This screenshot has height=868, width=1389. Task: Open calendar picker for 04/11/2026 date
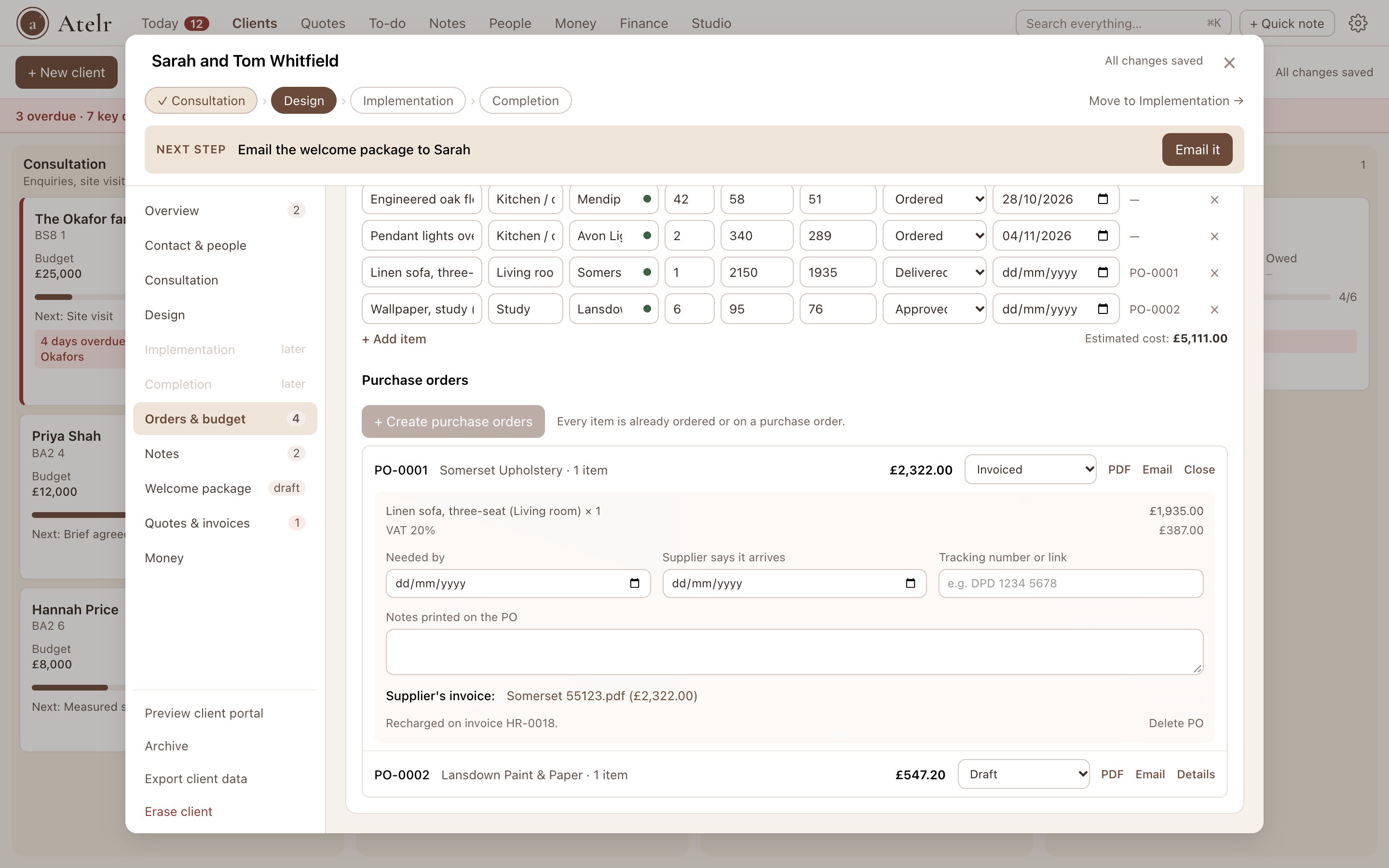1103,236
